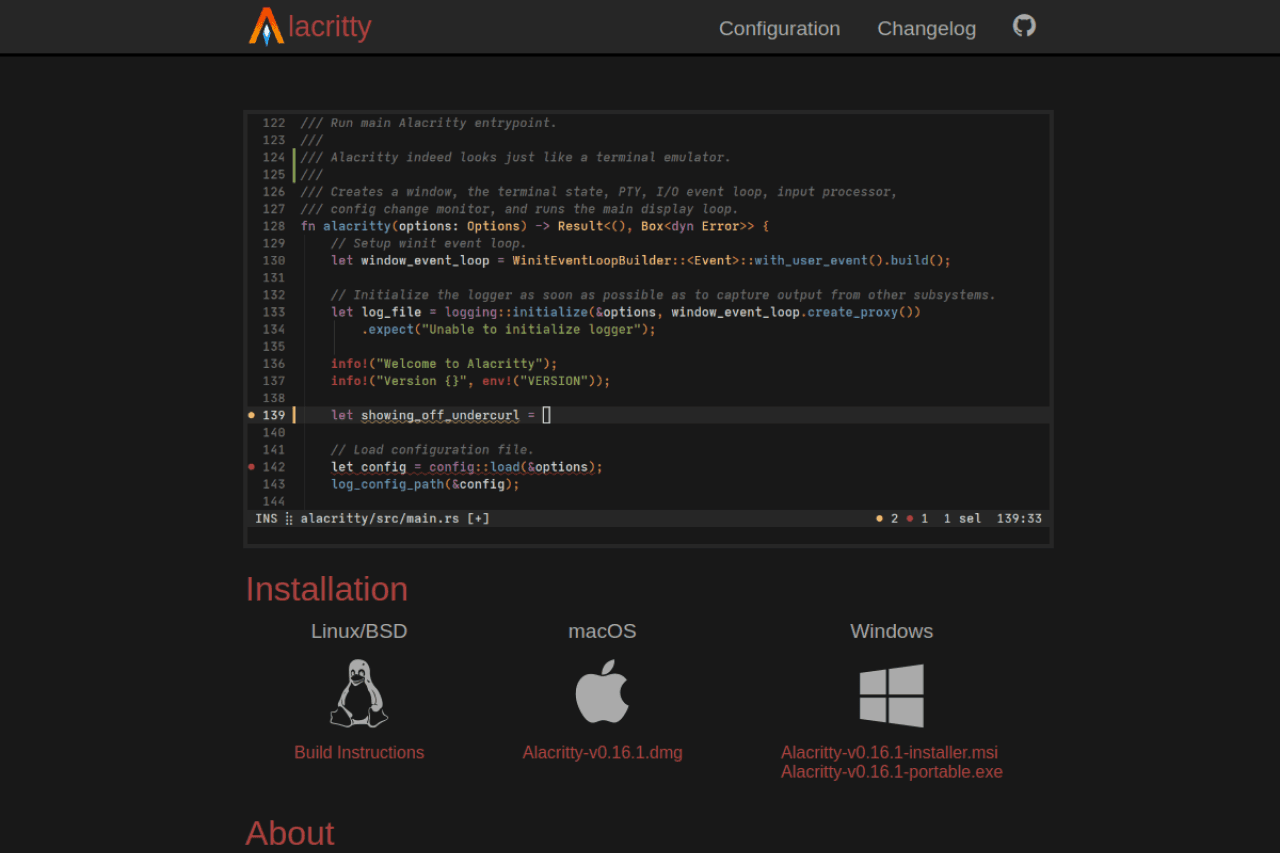Open the Changelog page

(926, 28)
